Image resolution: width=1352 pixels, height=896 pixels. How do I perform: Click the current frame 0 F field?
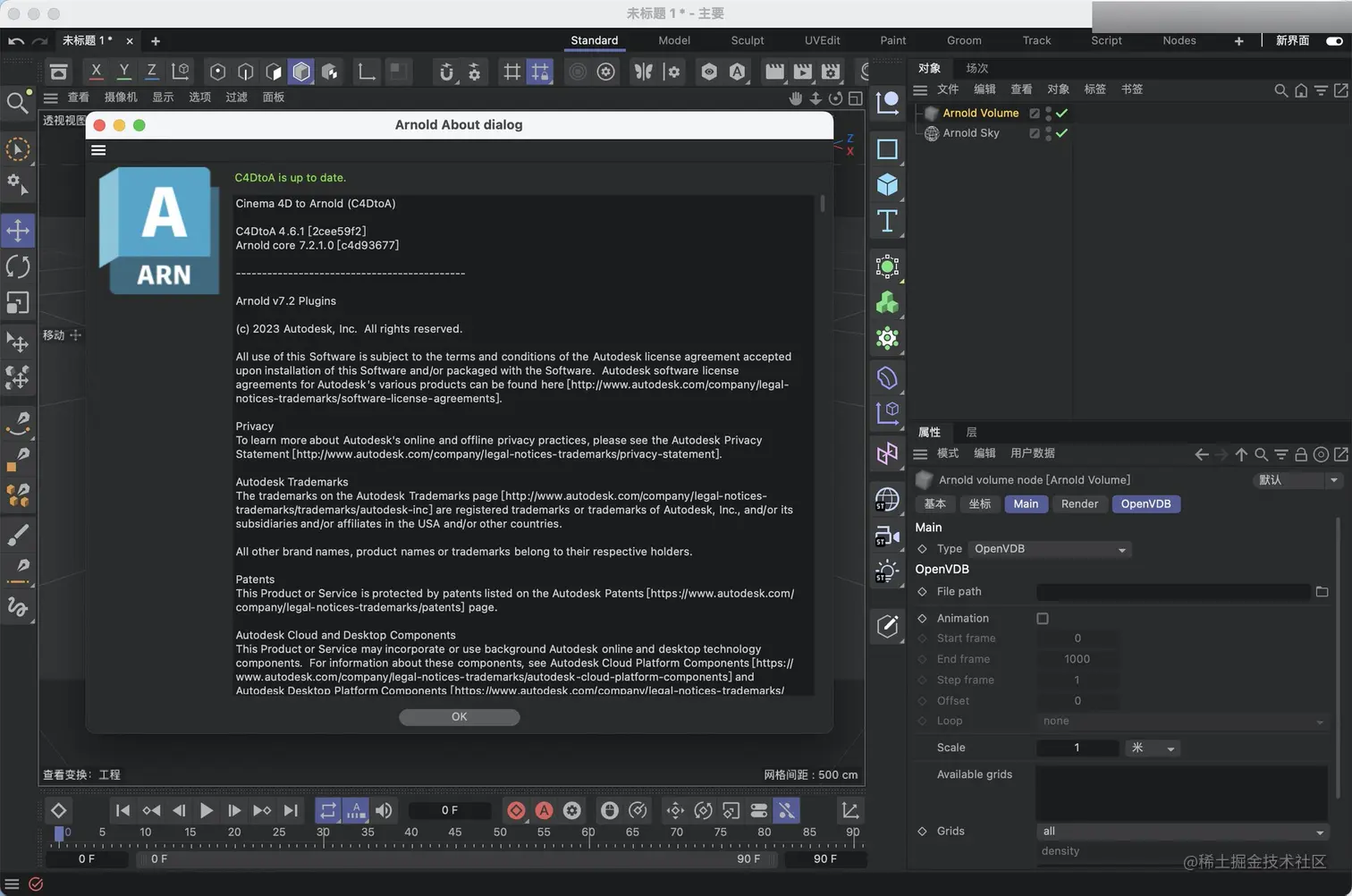pyautogui.click(x=450, y=810)
